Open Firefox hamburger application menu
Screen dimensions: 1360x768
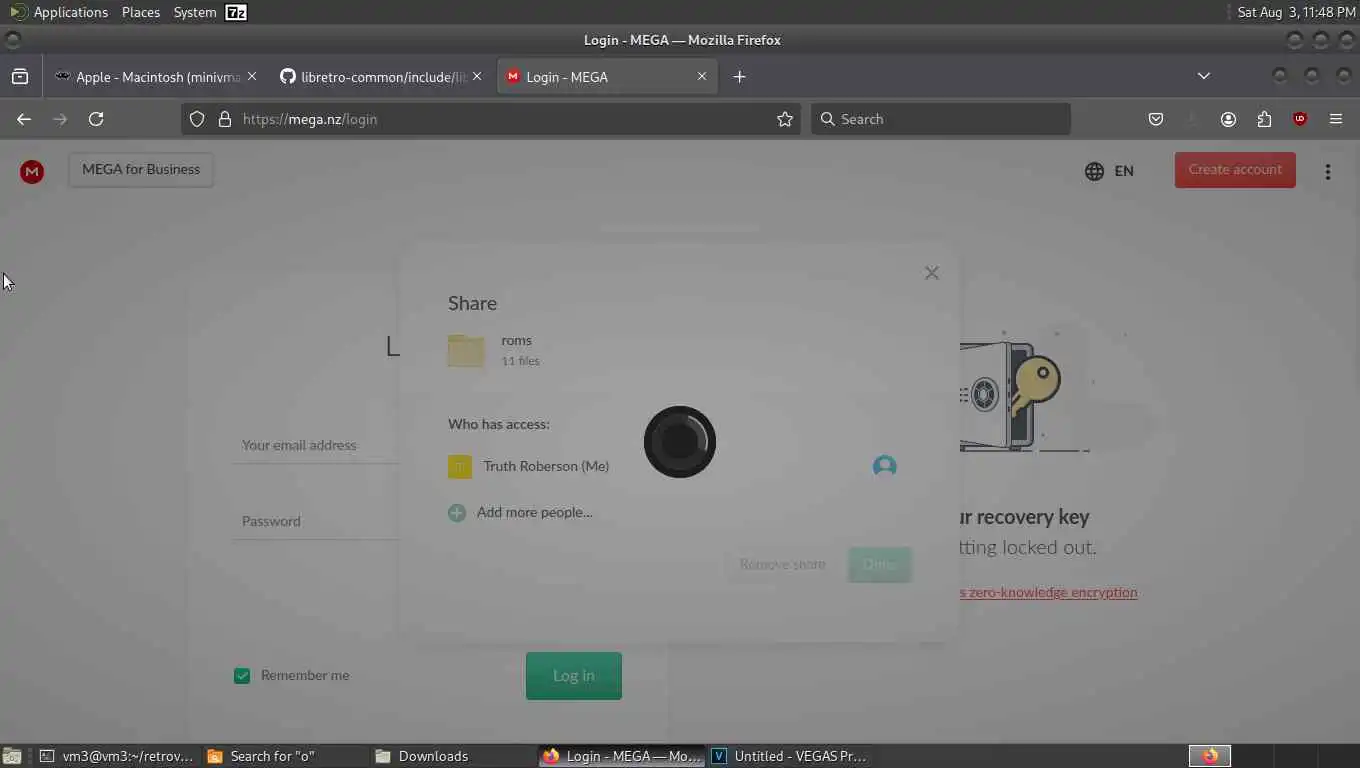point(1336,119)
